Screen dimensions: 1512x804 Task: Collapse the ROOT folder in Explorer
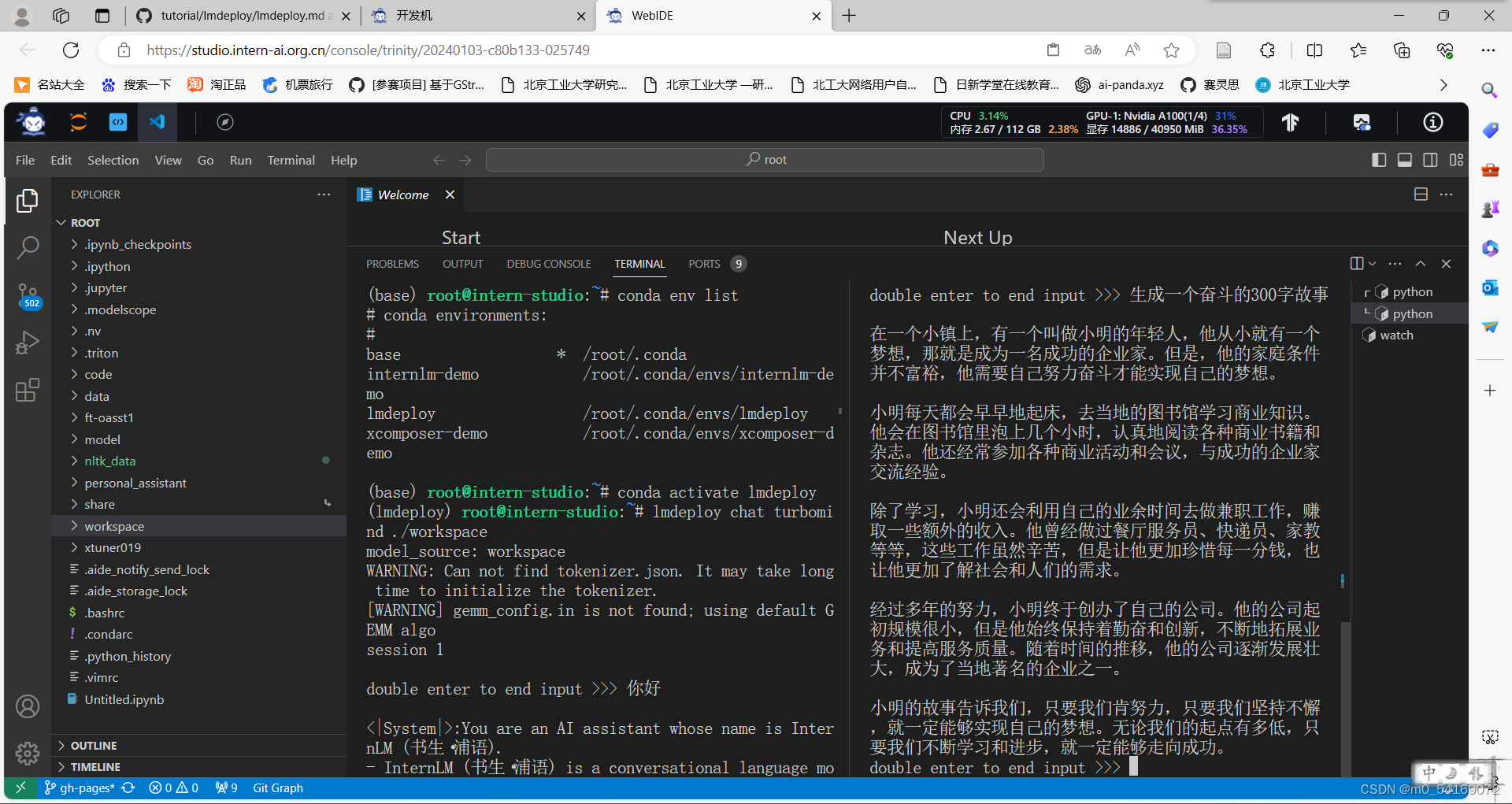coord(61,222)
